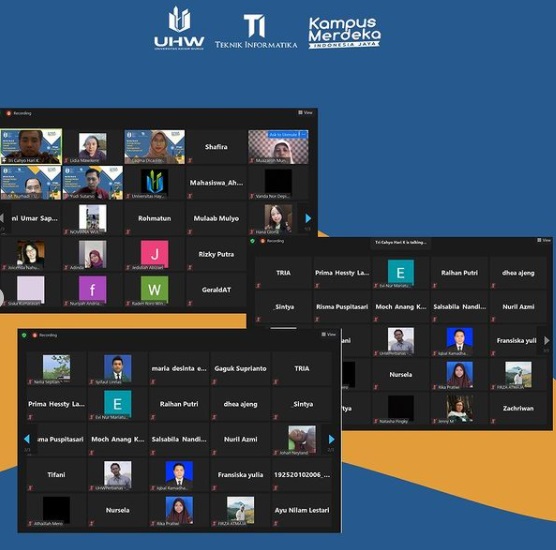Viewport: 556px width, 550px height.
Task: Select the Rizky Putra participant tile
Action: (216, 254)
